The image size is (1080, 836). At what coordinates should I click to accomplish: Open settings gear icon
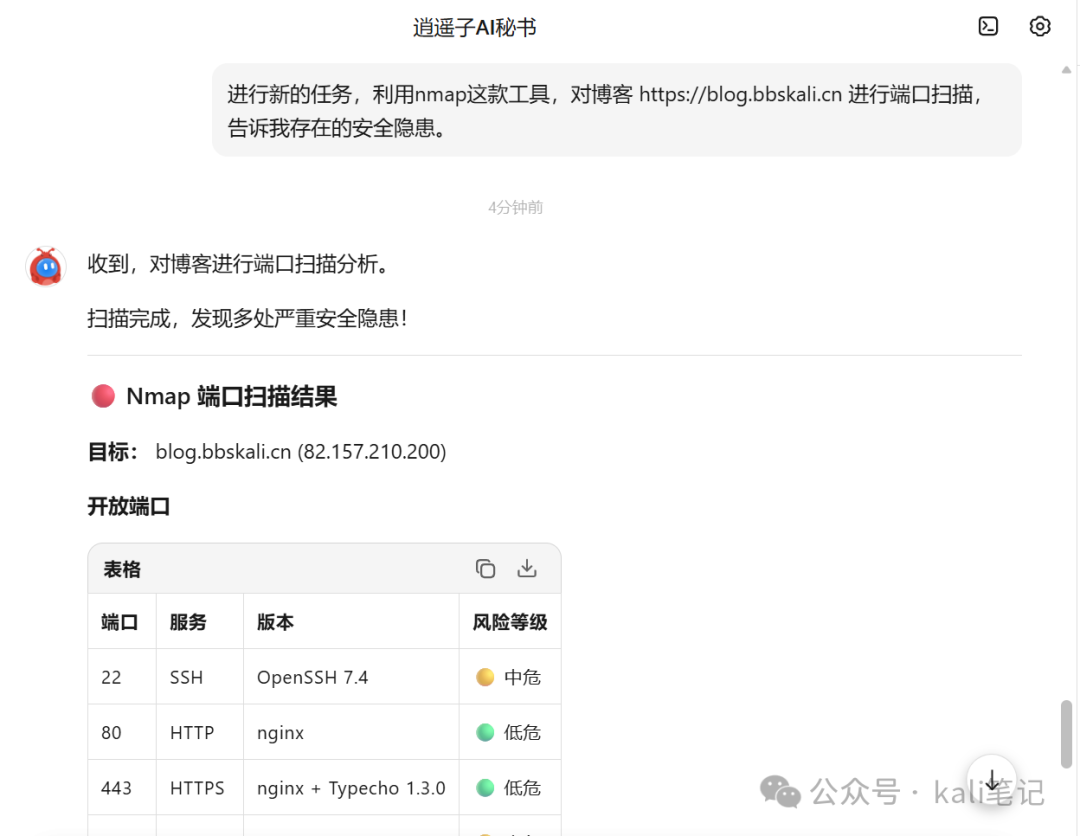coord(1039,26)
